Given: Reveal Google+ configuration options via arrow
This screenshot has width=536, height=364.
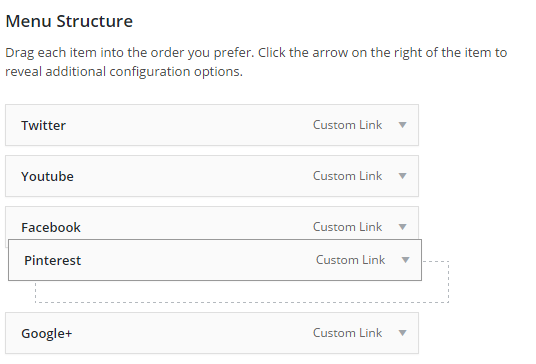Looking at the screenshot, I should (403, 333).
